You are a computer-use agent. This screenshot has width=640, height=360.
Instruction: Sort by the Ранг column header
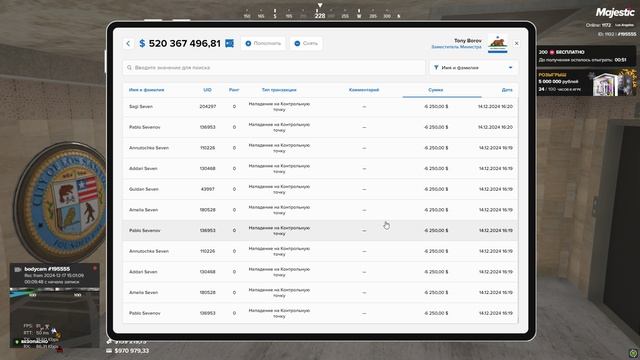pos(234,90)
